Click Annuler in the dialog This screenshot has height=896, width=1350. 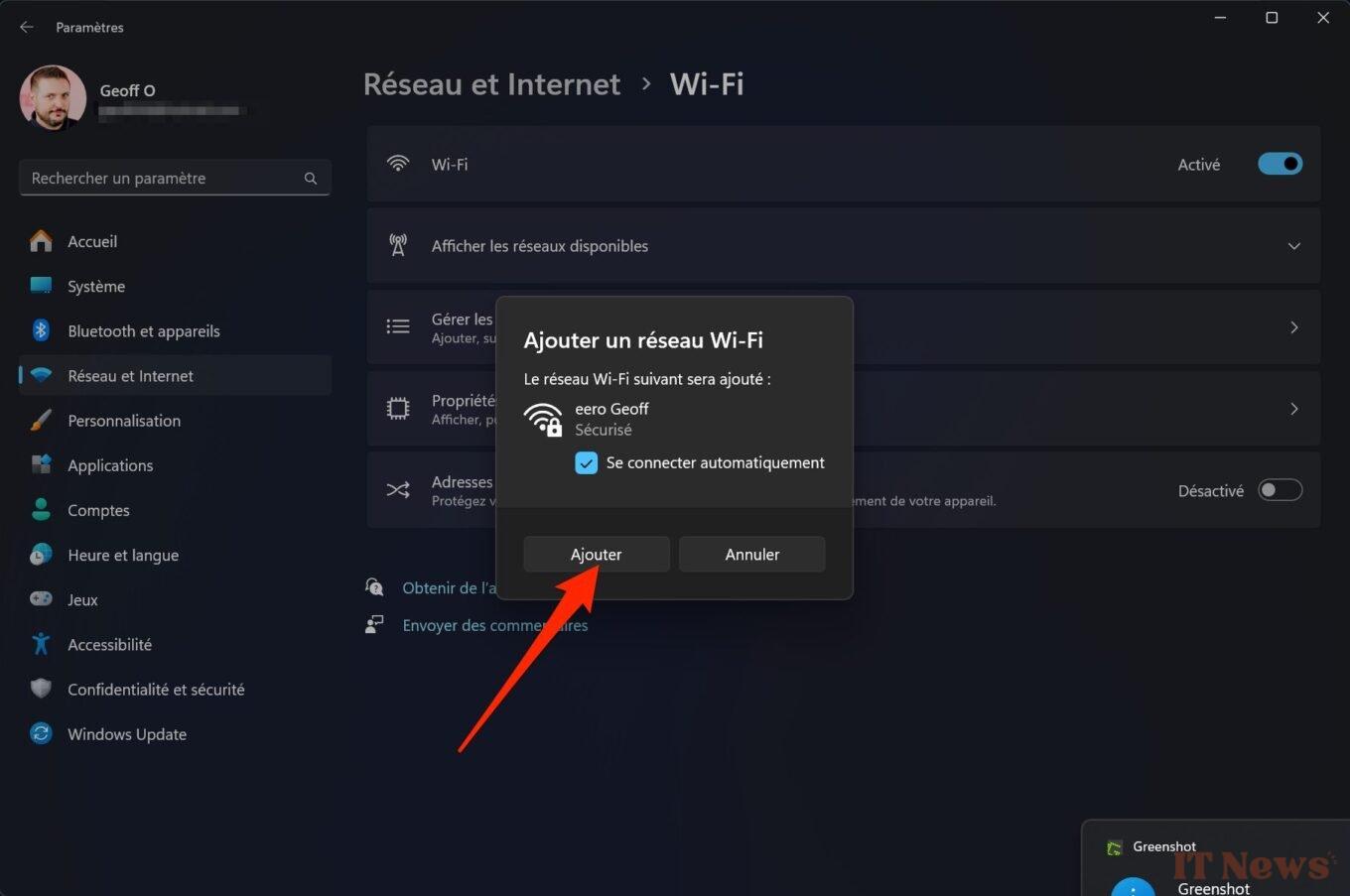(752, 555)
